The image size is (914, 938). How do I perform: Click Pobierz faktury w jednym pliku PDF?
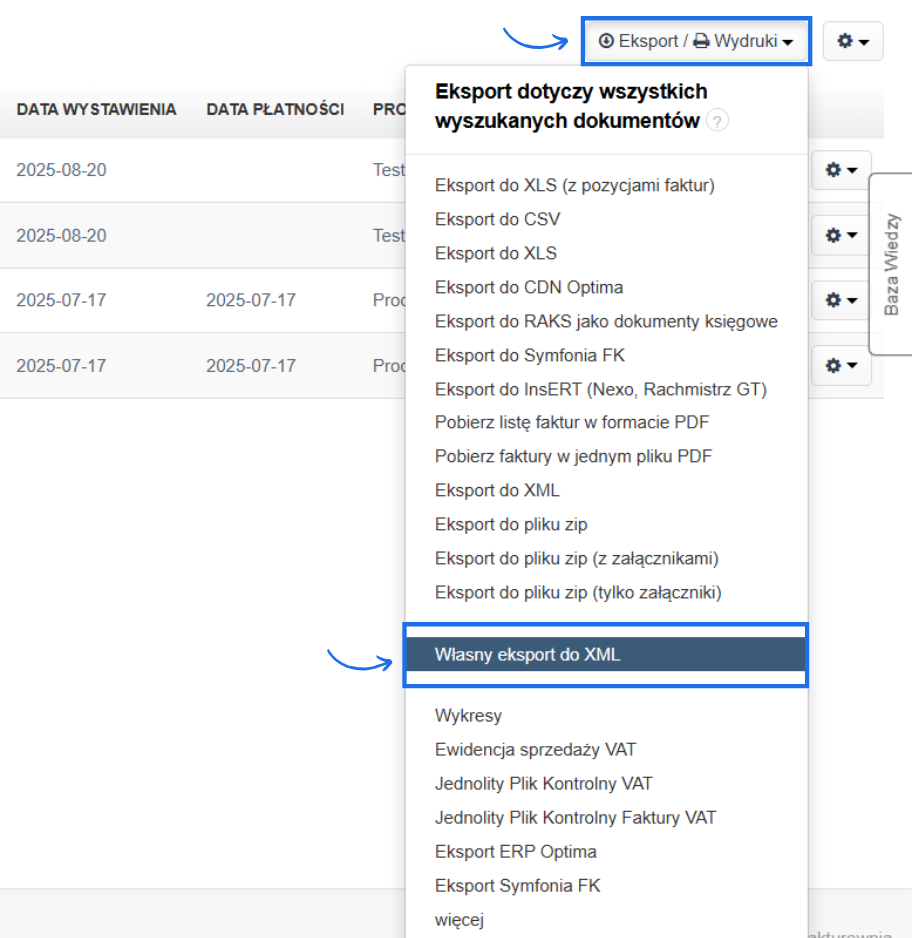coord(573,456)
